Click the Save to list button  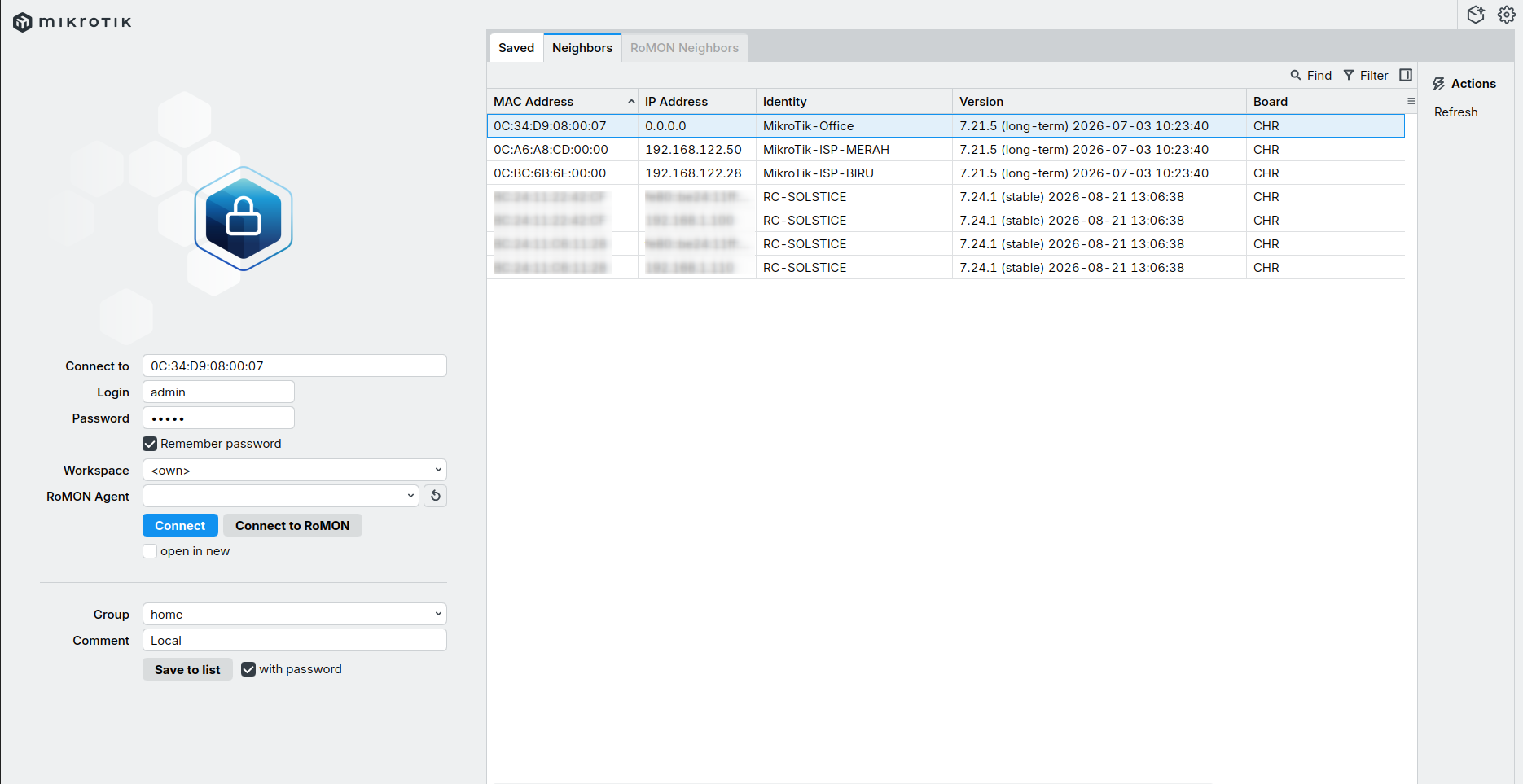coord(187,669)
